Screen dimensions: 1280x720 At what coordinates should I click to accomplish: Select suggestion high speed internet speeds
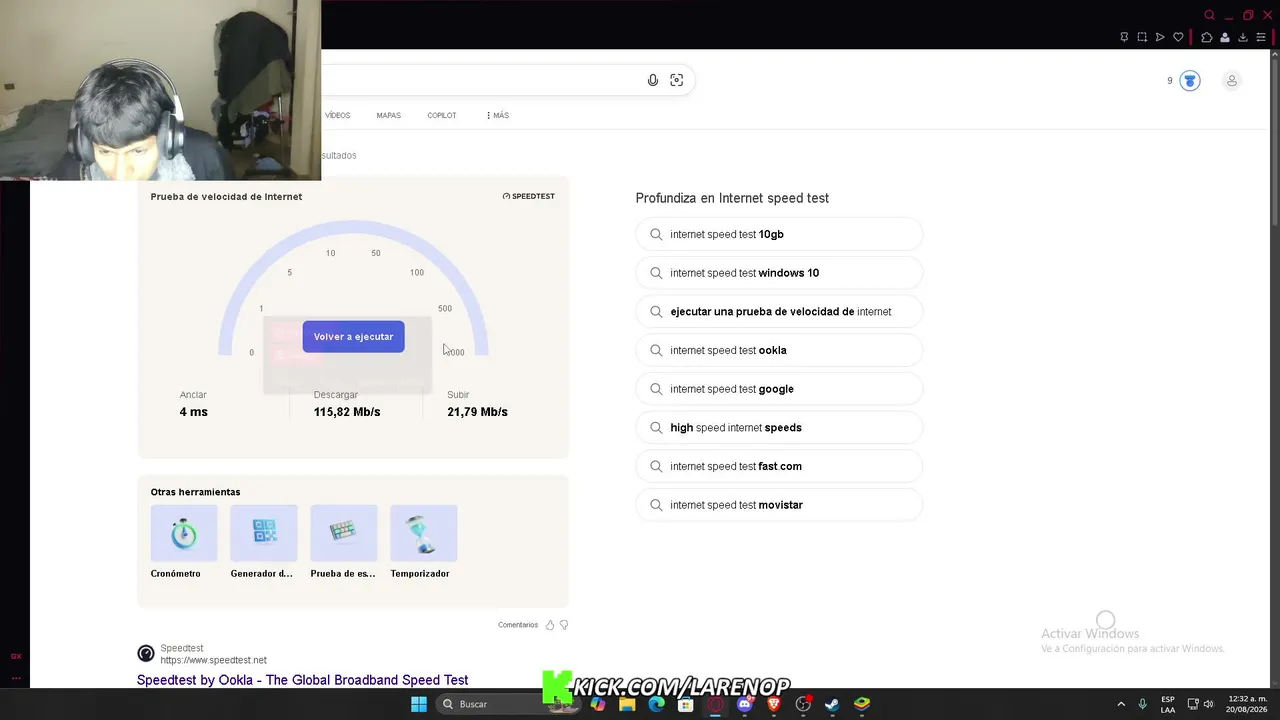tap(779, 427)
